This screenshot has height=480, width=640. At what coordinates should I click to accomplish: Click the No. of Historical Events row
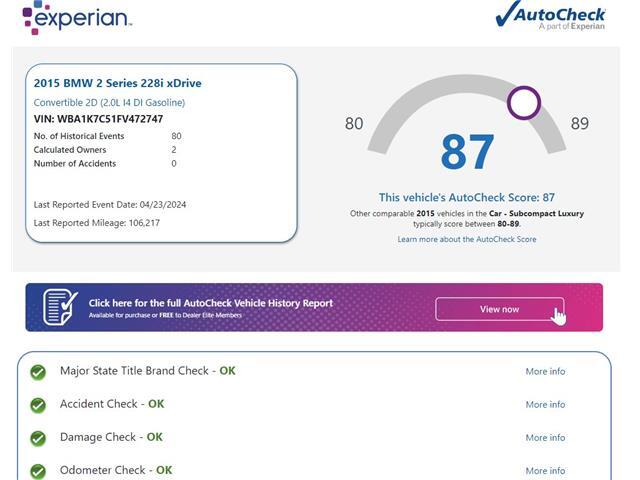point(108,136)
